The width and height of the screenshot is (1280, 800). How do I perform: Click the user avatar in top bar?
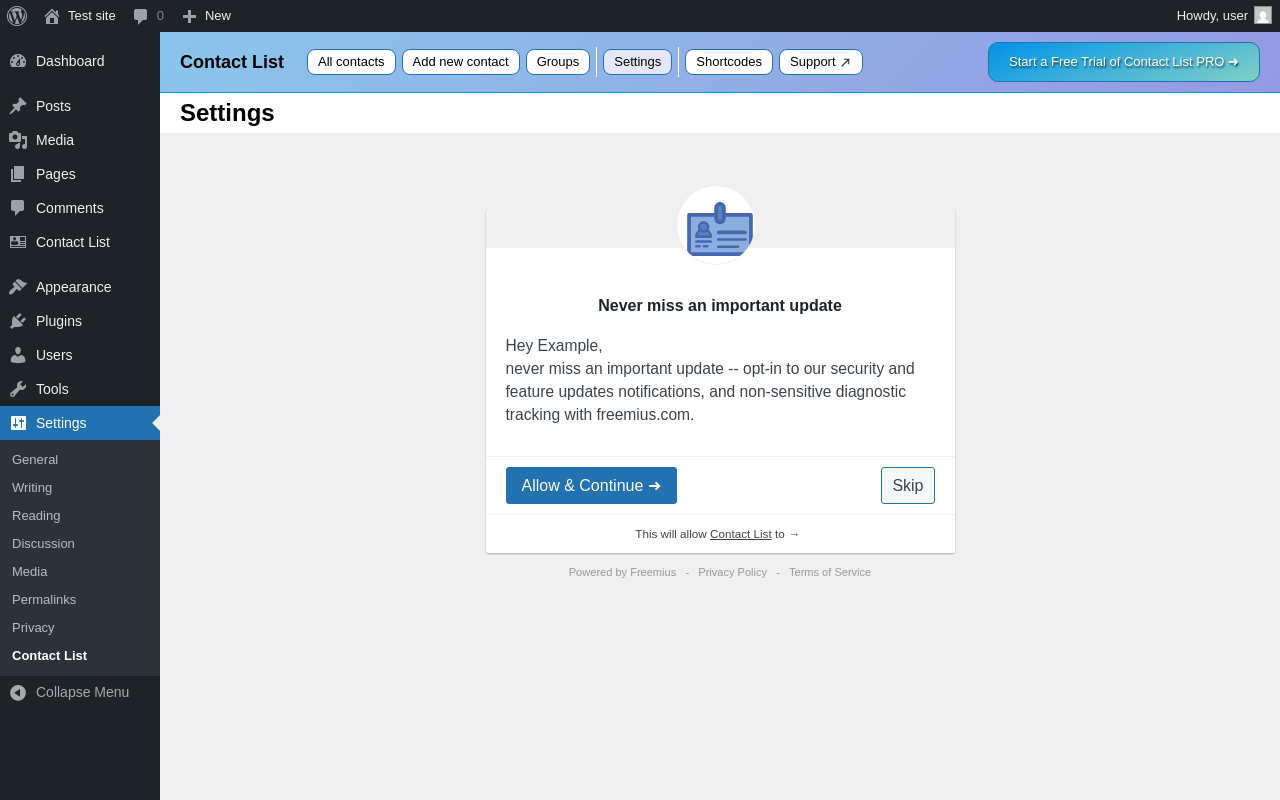point(1263,15)
